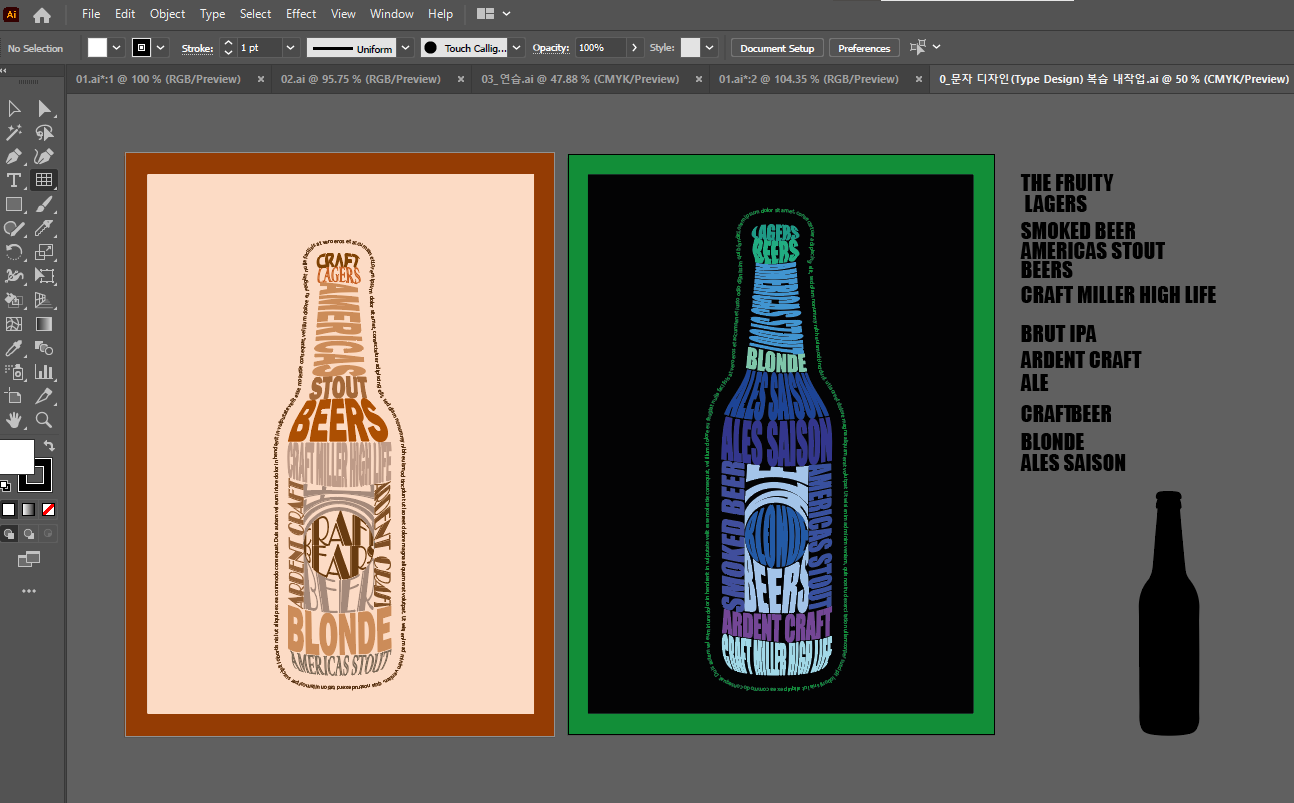Select the Eyedropper tool
Image resolution: width=1294 pixels, height=803 pixels.
point(14,348)
